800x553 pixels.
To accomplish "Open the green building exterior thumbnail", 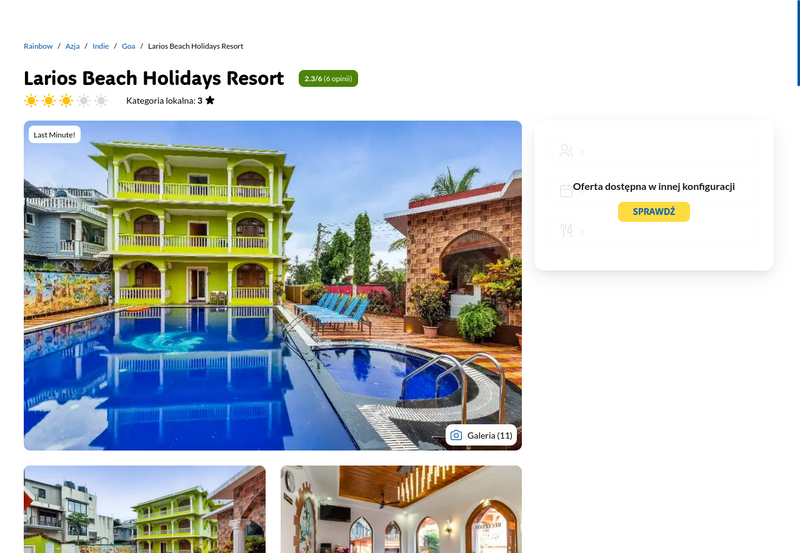I will 144,509.
